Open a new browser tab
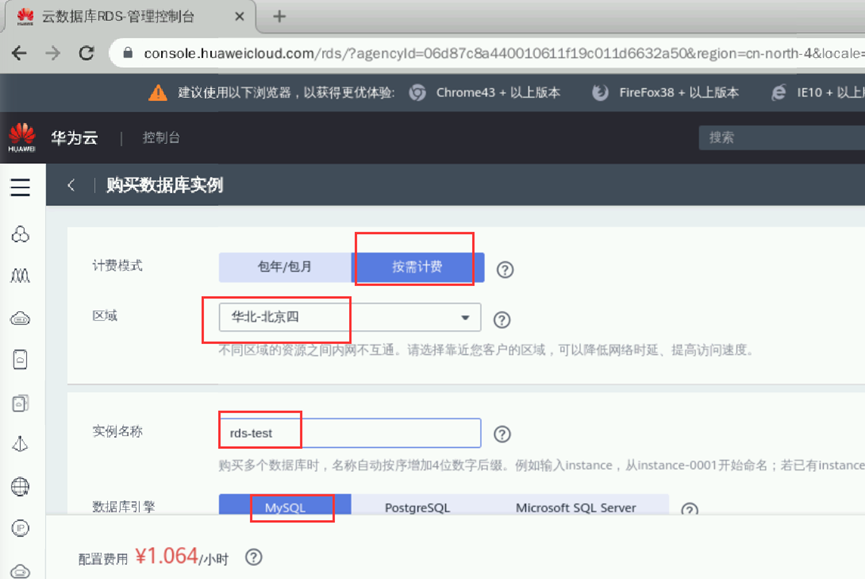865x579 pixels. coord(279,17)
